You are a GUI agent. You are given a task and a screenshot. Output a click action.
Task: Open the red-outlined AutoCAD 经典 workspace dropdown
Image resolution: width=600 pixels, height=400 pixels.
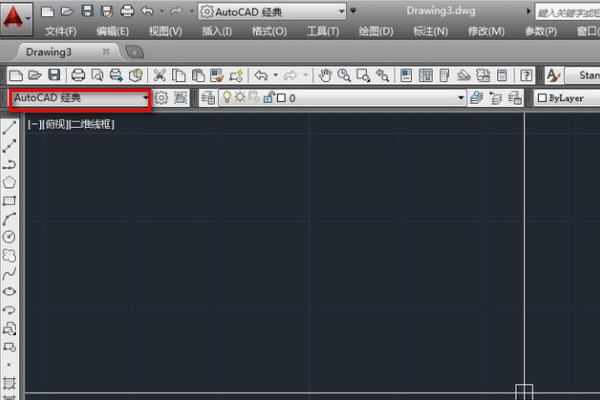(80, 98)
